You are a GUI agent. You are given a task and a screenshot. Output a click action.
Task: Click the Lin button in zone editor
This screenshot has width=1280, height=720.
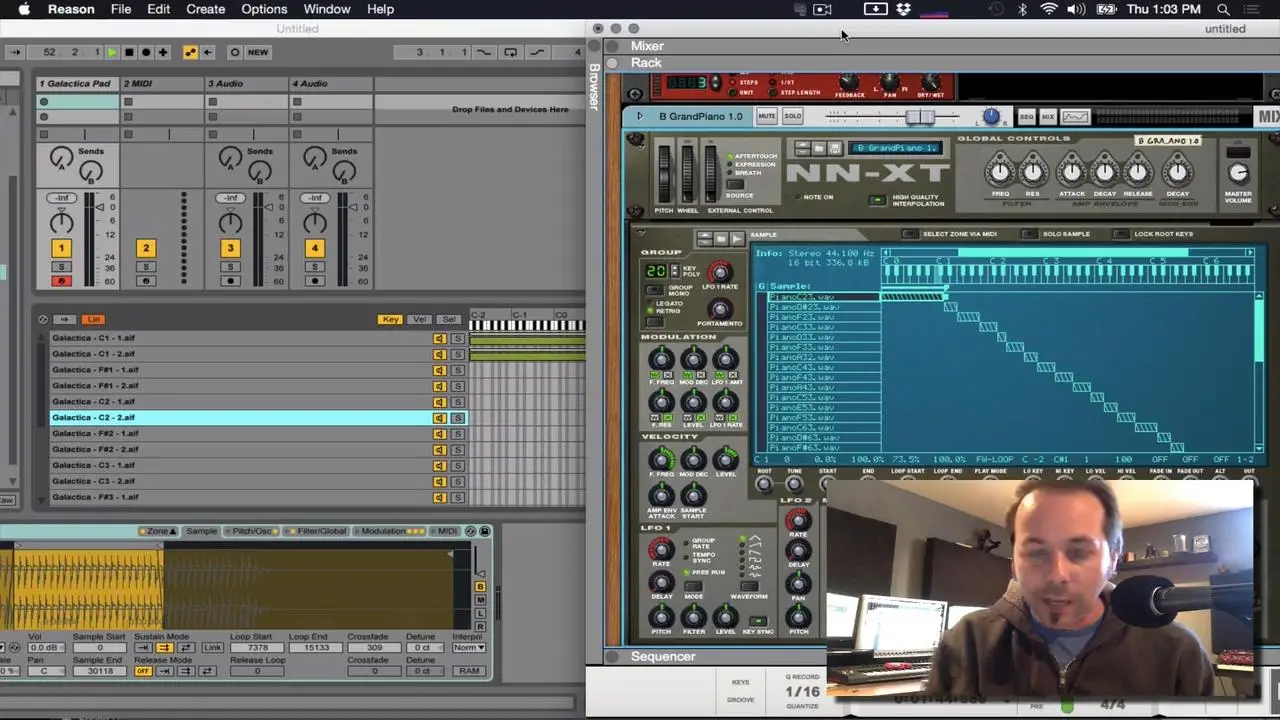point(94,319)
